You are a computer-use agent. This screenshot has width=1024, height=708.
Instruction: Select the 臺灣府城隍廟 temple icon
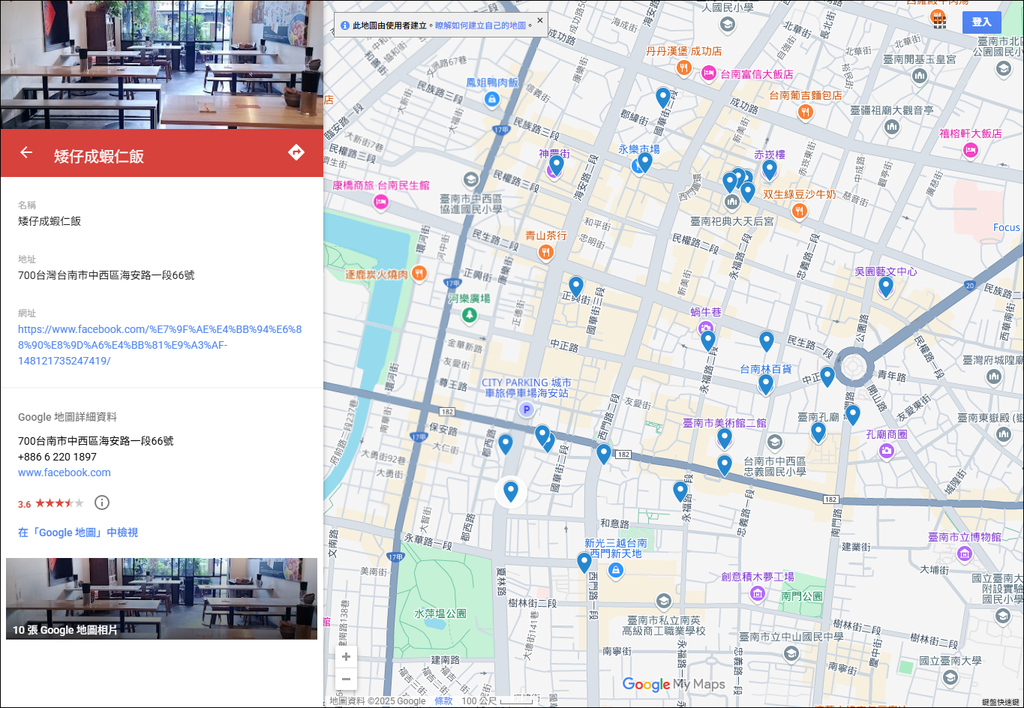tap(994, 376)
